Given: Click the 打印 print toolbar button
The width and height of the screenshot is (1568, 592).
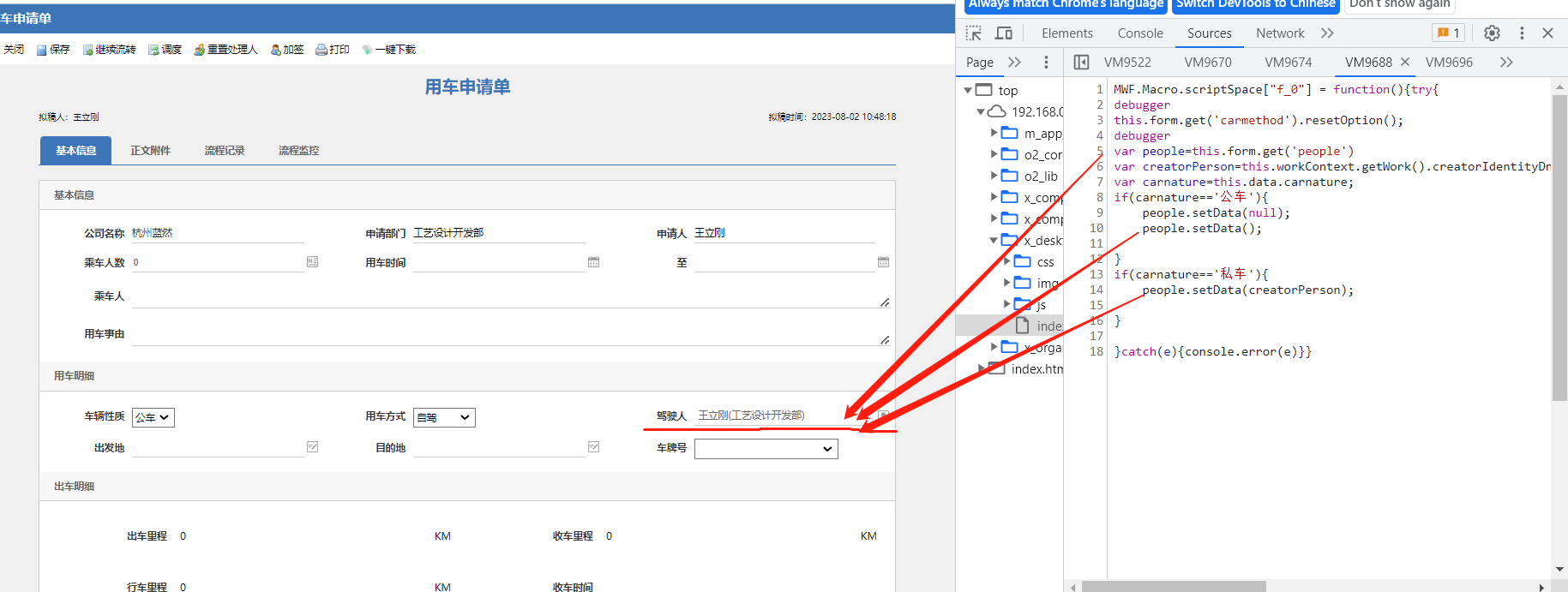Looking at the screenshot, I should [x=333, y=50].
